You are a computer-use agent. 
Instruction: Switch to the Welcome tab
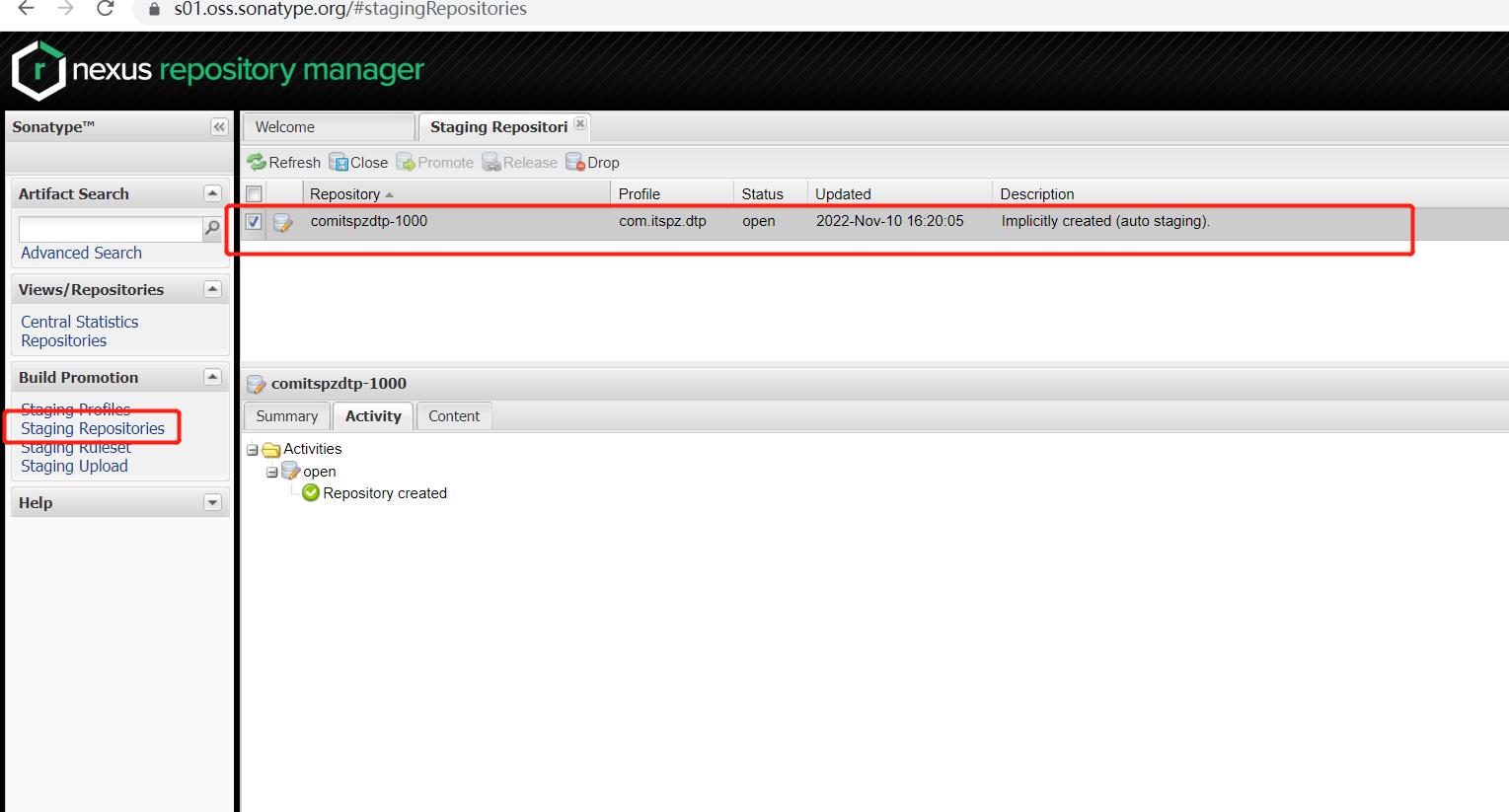tap(329, 127)
